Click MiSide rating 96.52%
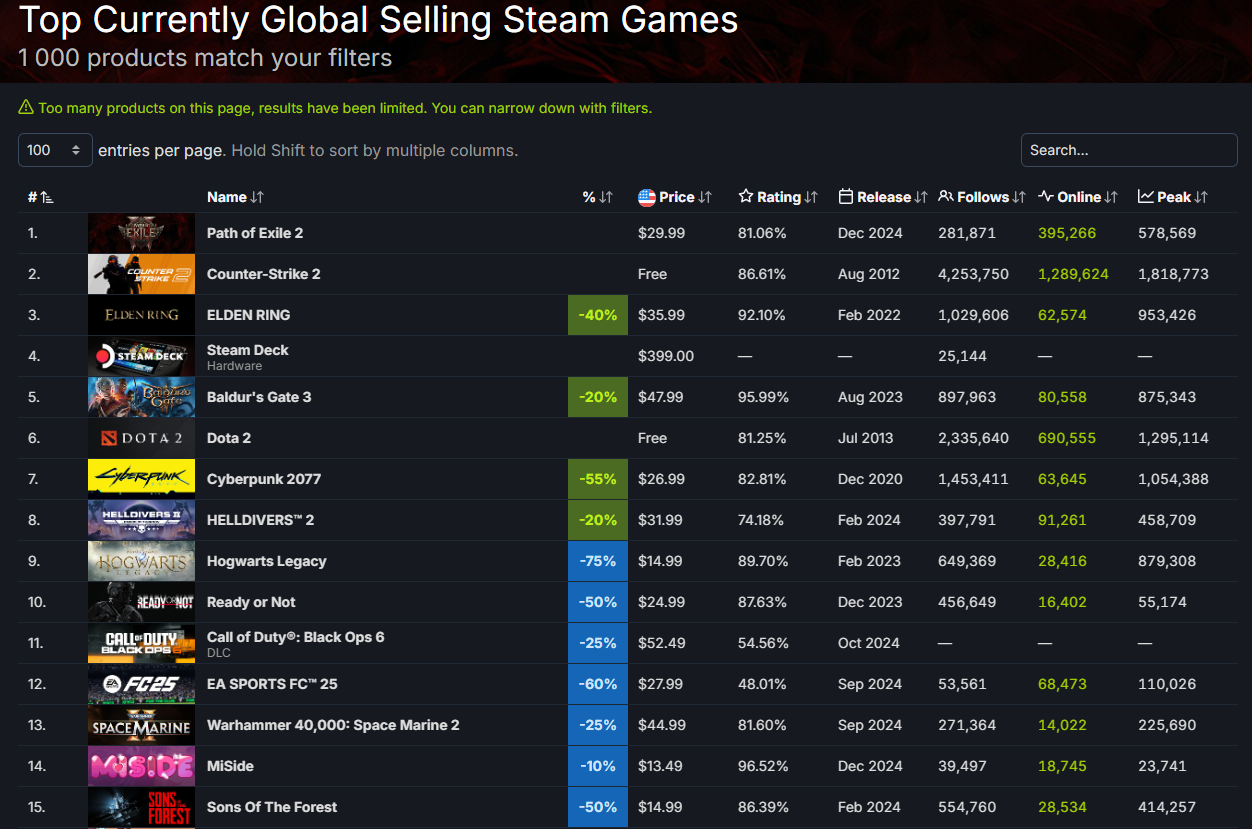 [763, 766]
